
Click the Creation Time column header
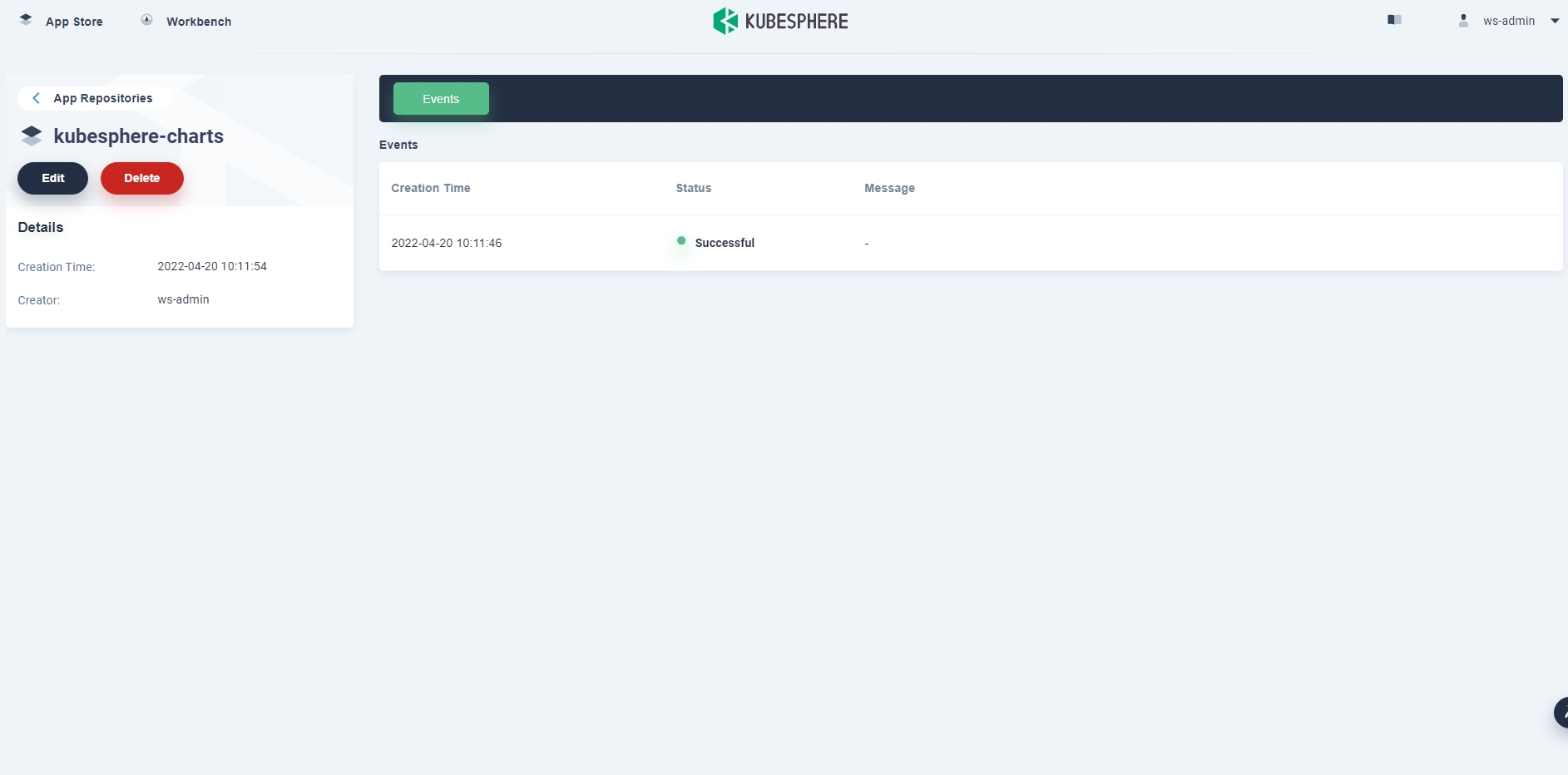click(x=431, y=188)
